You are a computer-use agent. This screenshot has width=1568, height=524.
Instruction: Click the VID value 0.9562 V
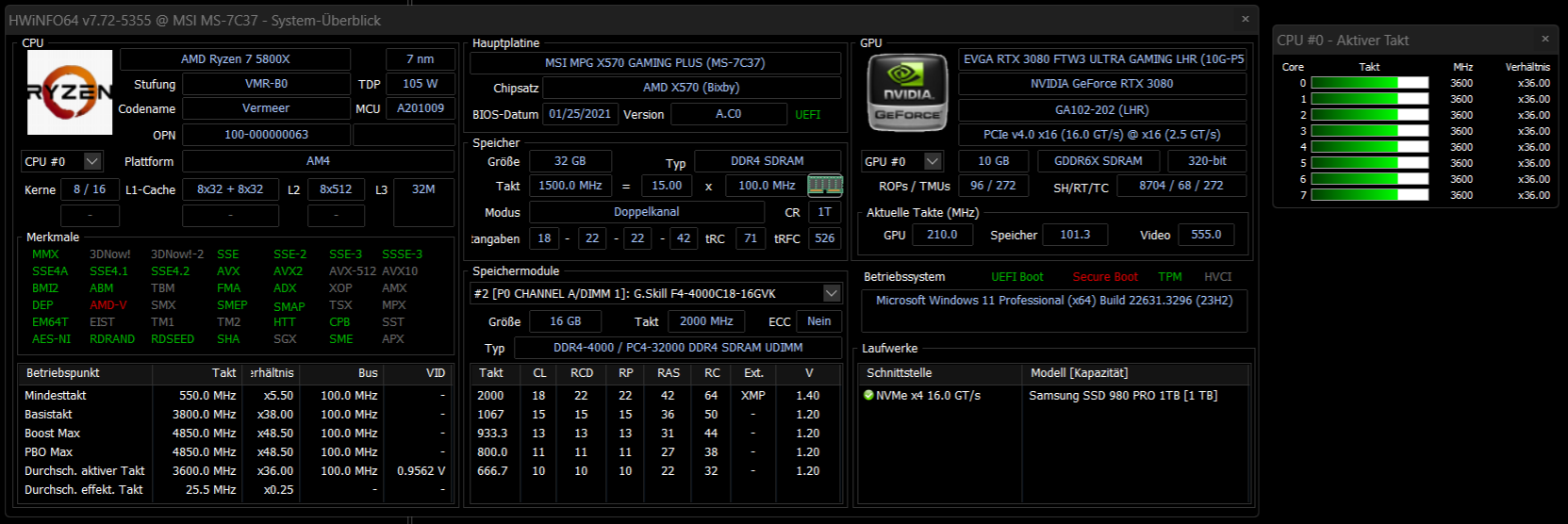click(421, 471)
